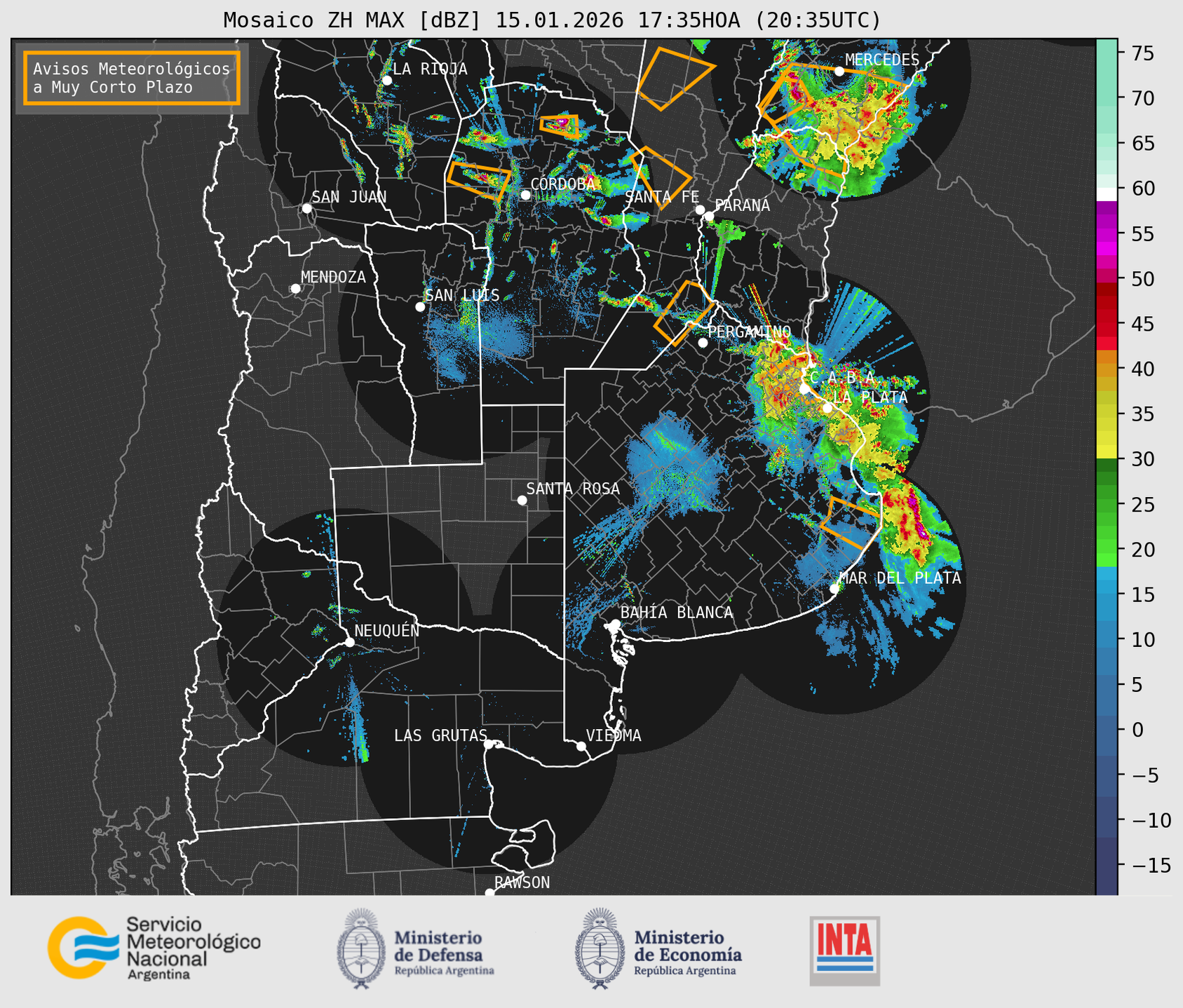Click the Ministerio de Economía crest emblem
The image size is (1183, 1008).
pyautogui.click(x=600, y=948)
